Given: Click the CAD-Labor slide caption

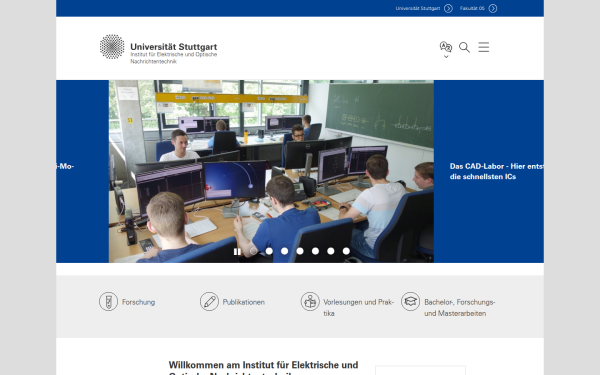Looking at the screenshot, I should [496, 171].
